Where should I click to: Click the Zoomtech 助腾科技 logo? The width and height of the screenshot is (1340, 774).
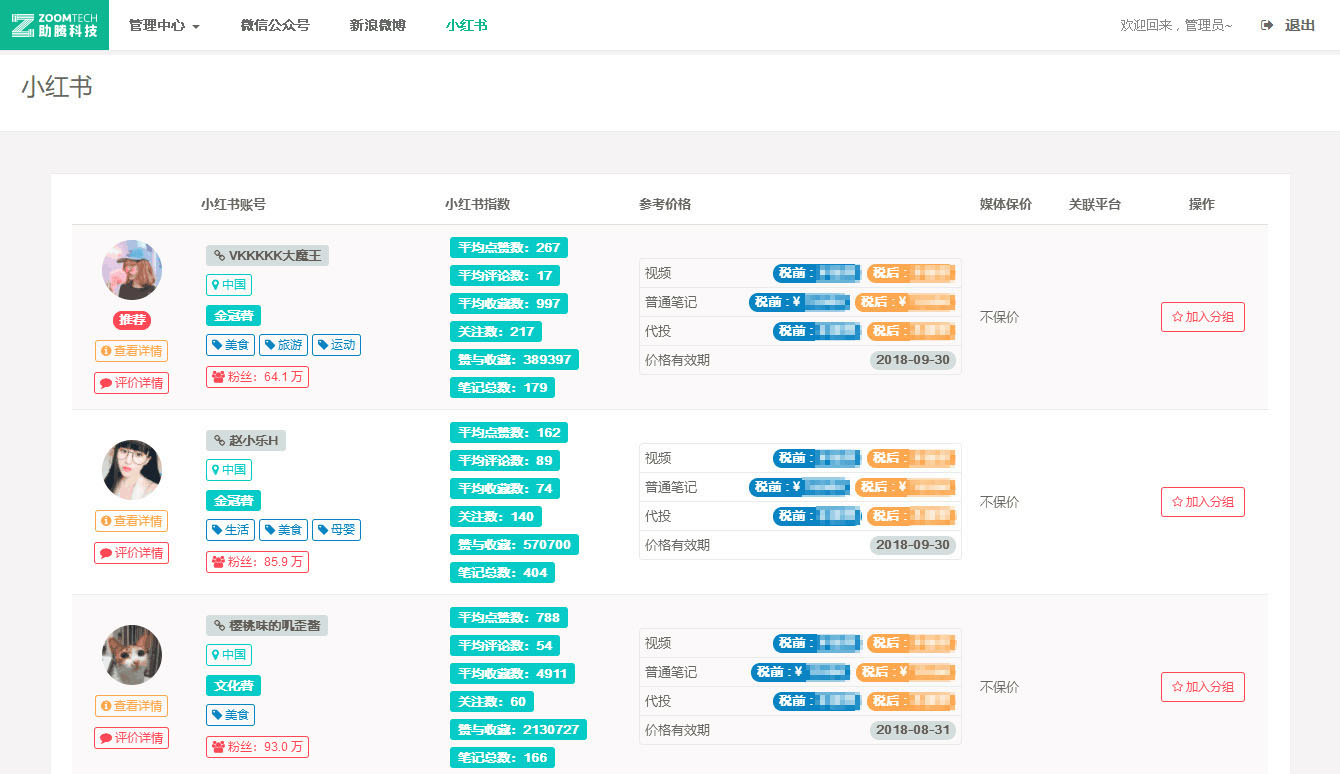55,25
